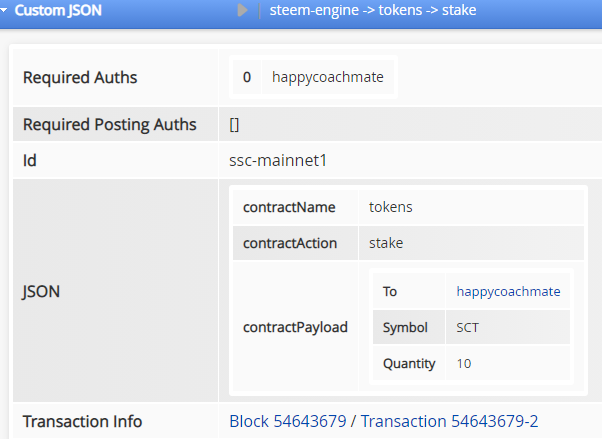Click the Required Auths label
602x439 pixels.
(80, 78)
